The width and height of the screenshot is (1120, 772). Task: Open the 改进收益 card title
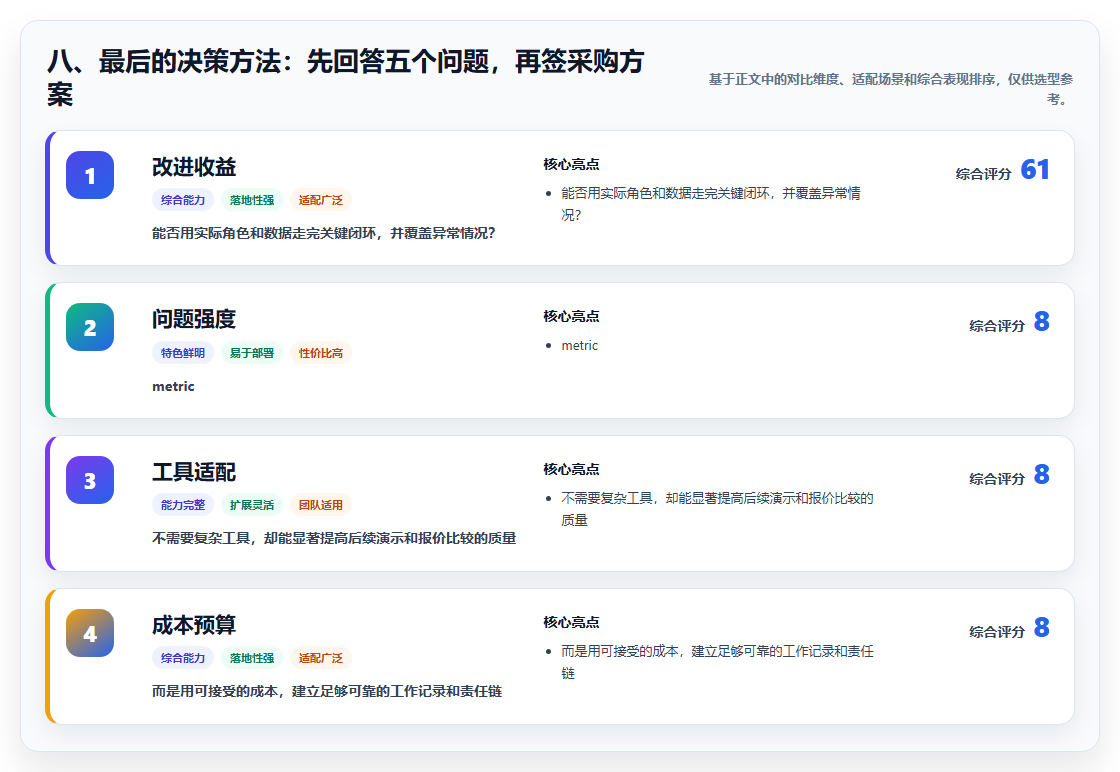pos(194,167)
